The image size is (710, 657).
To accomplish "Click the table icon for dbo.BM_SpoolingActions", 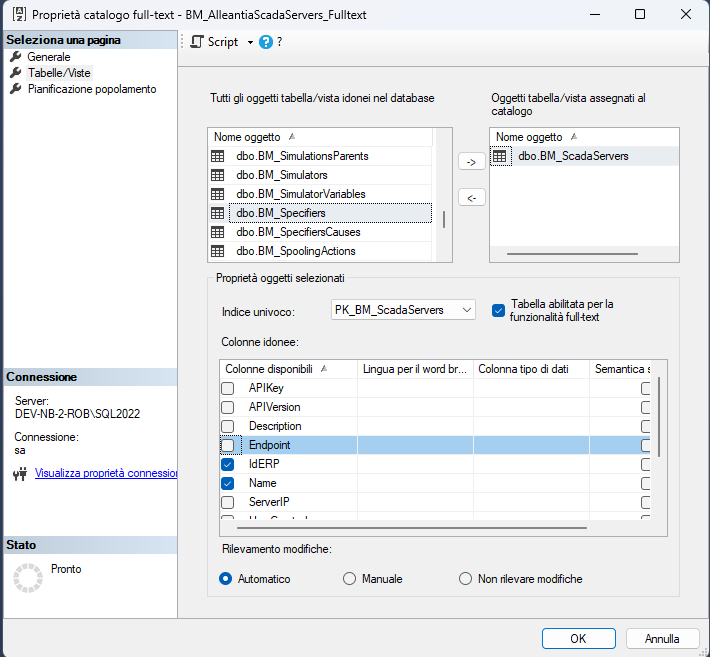I will 217,251.
